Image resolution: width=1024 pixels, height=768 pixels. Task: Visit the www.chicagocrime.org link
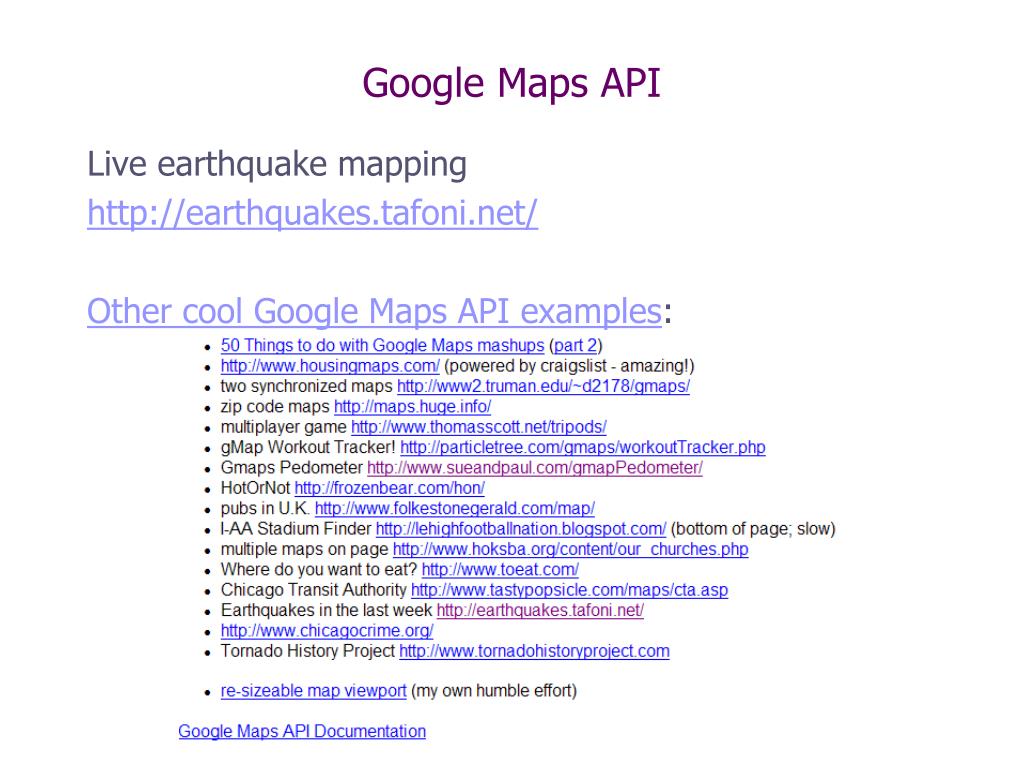pyautogui.click(x=327, y=630)
